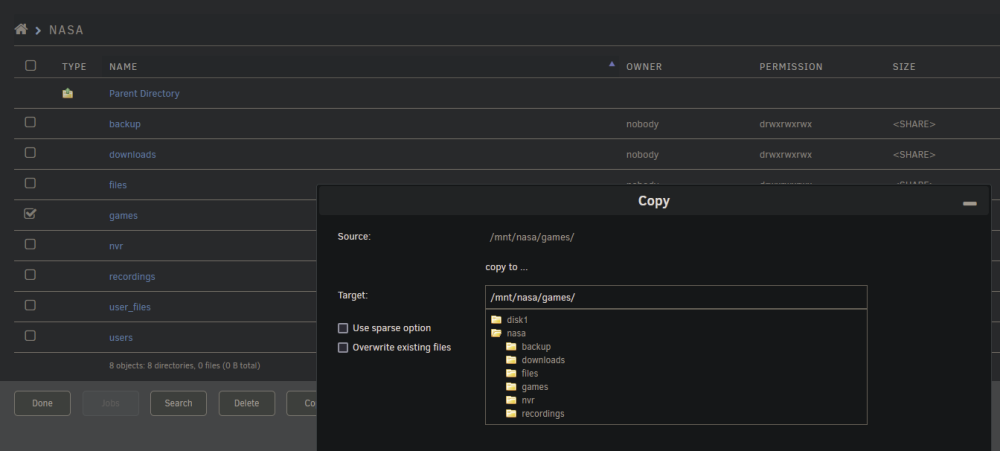Select recordings in the target tree
This screenshot has width=1000, height=451.
[543, 413]
